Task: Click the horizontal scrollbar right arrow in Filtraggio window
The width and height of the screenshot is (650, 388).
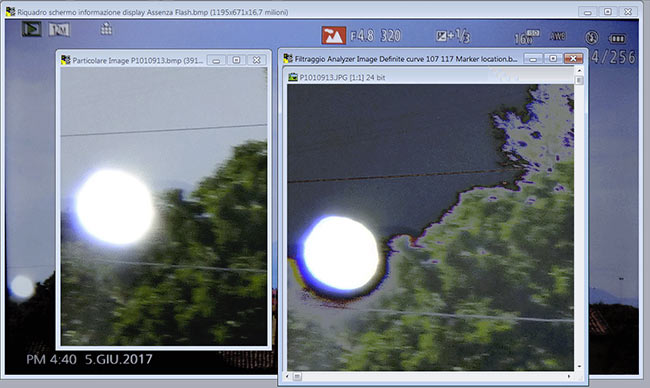Action: [569, 376]
